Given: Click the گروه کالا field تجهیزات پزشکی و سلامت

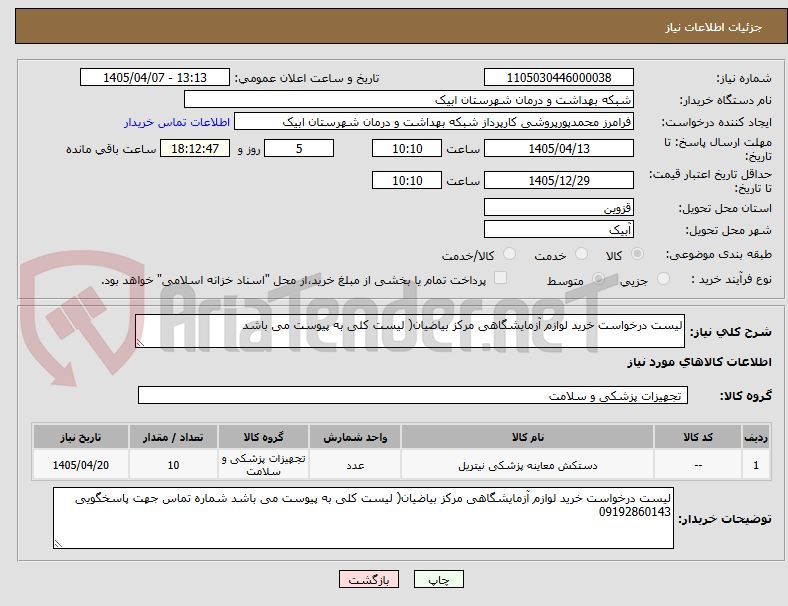Looking at the screenshot, I should (x=413, y=395).
